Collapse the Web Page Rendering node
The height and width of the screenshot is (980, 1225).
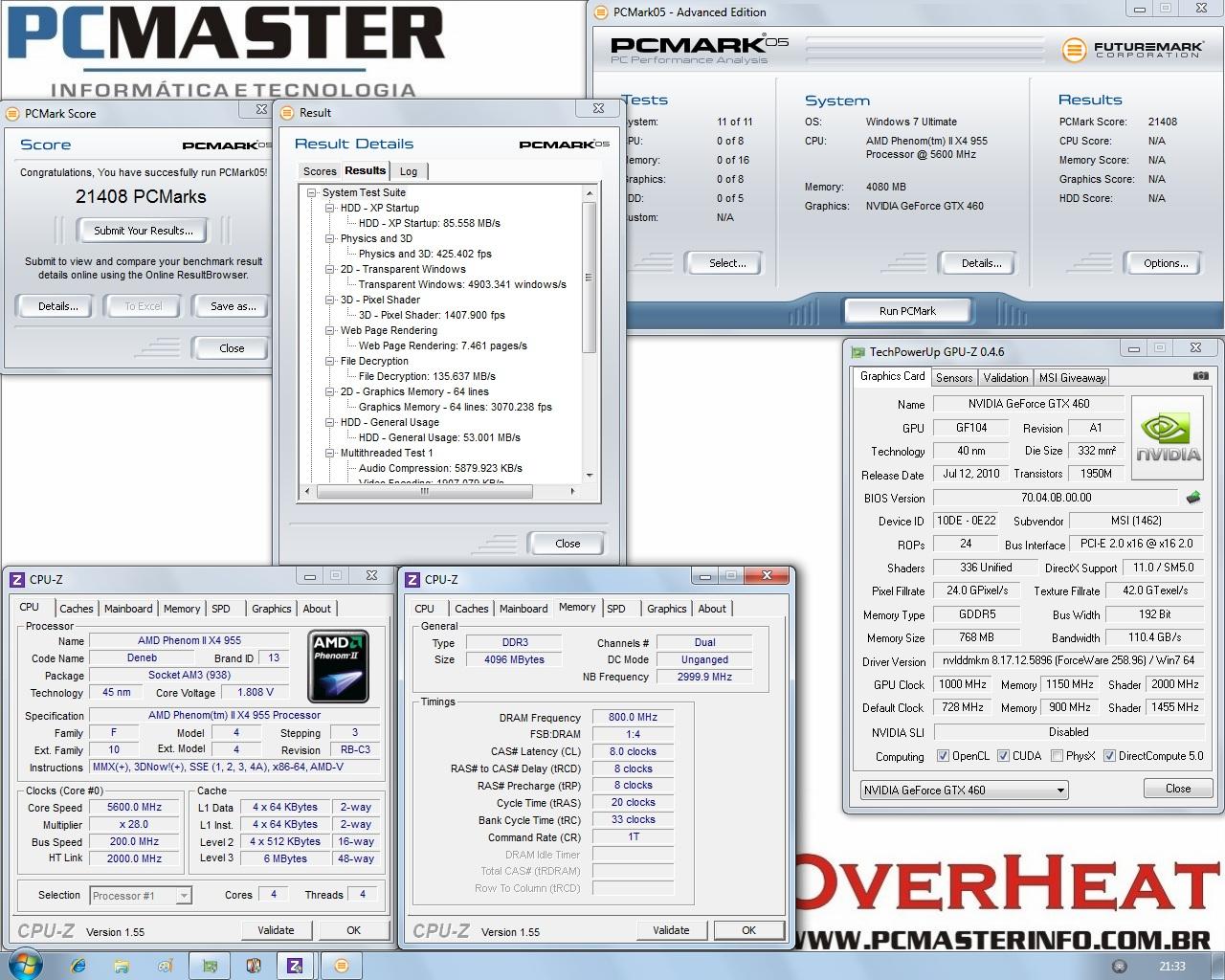tap(330, 330)
